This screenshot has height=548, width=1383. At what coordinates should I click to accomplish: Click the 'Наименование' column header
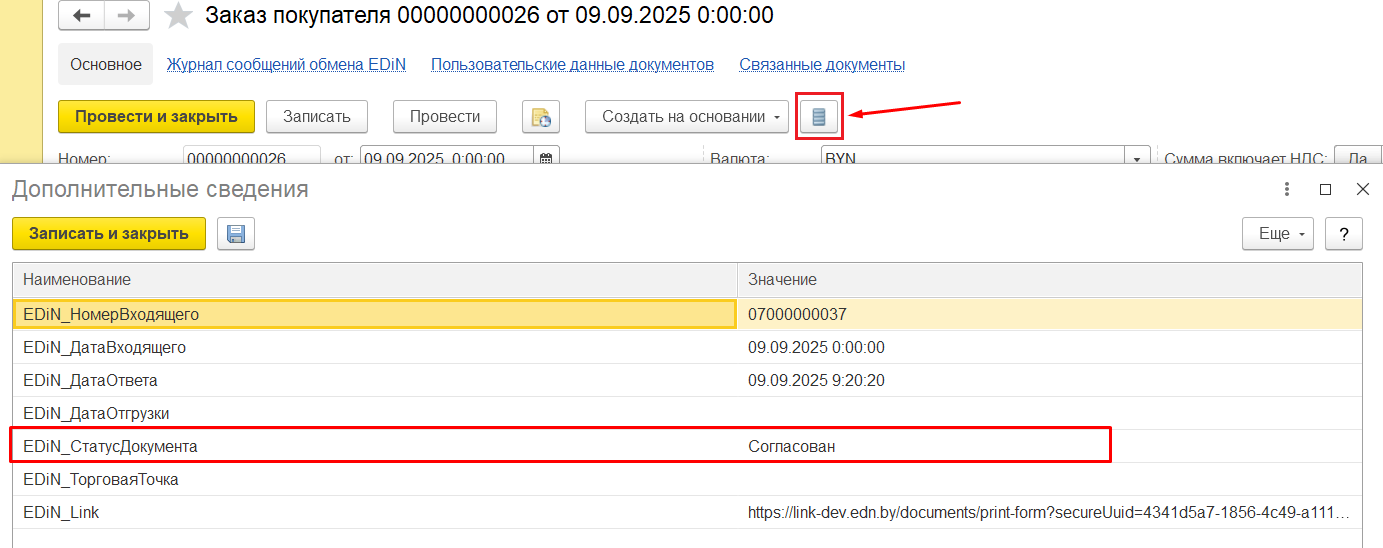point(77,279)
